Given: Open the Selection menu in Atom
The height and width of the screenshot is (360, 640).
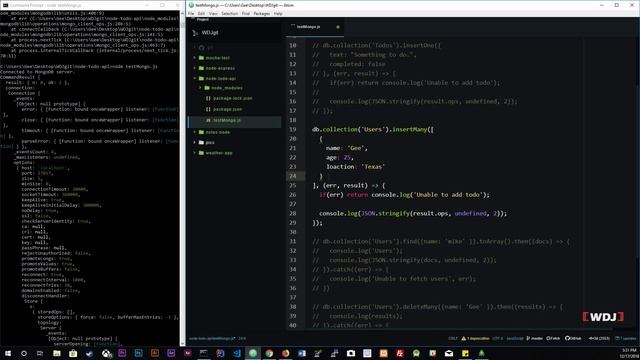Looking at the screenshot, I should (x=229, y=13).
